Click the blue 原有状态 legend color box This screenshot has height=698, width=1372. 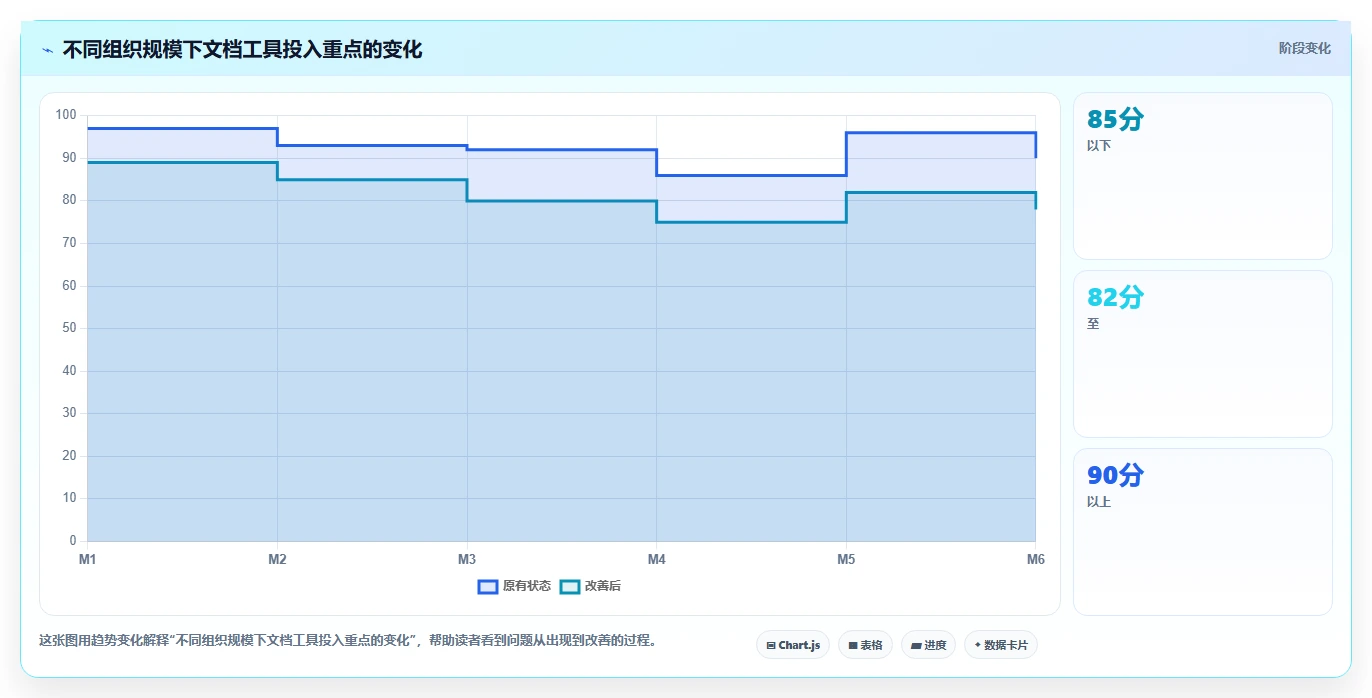click(488, 586)
